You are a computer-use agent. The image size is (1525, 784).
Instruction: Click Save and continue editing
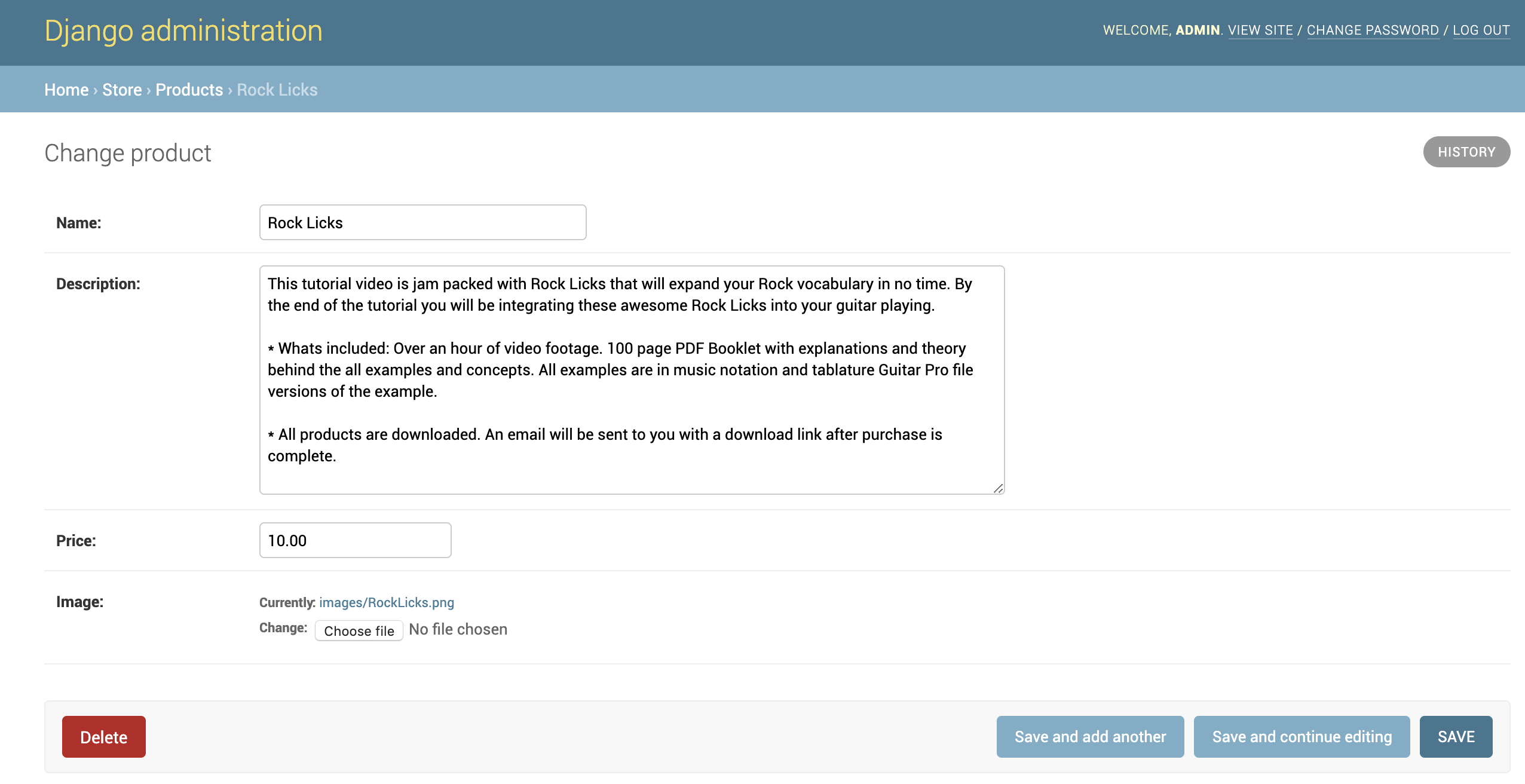click(x=1301, y=736)
